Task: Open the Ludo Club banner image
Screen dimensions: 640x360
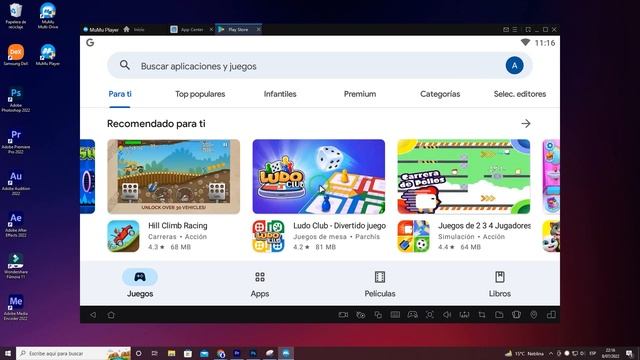Action: 319,176
